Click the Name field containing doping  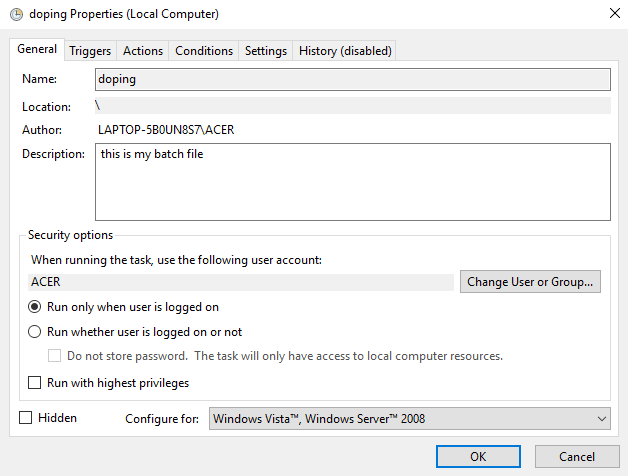(x=352, y=79)
